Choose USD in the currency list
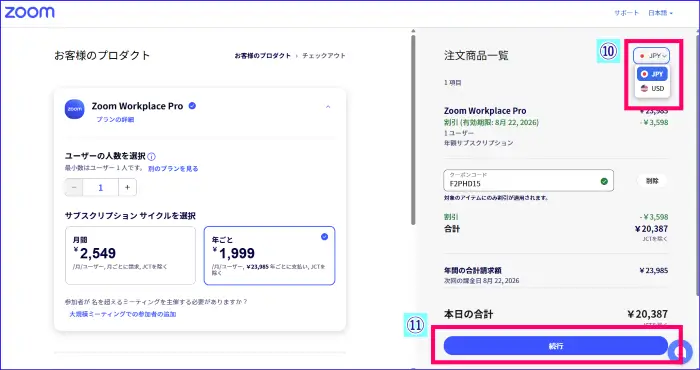Image resolution: width=700 pixels, height=370 pixels. click(652, 88)
